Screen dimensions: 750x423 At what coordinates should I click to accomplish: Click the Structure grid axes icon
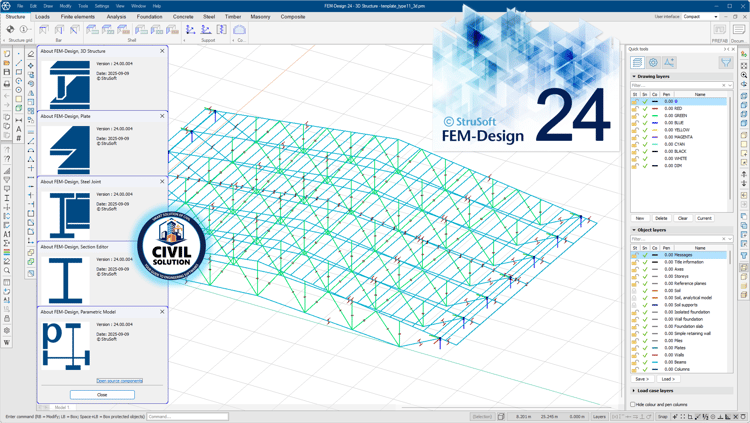click(x=10, y=29)
